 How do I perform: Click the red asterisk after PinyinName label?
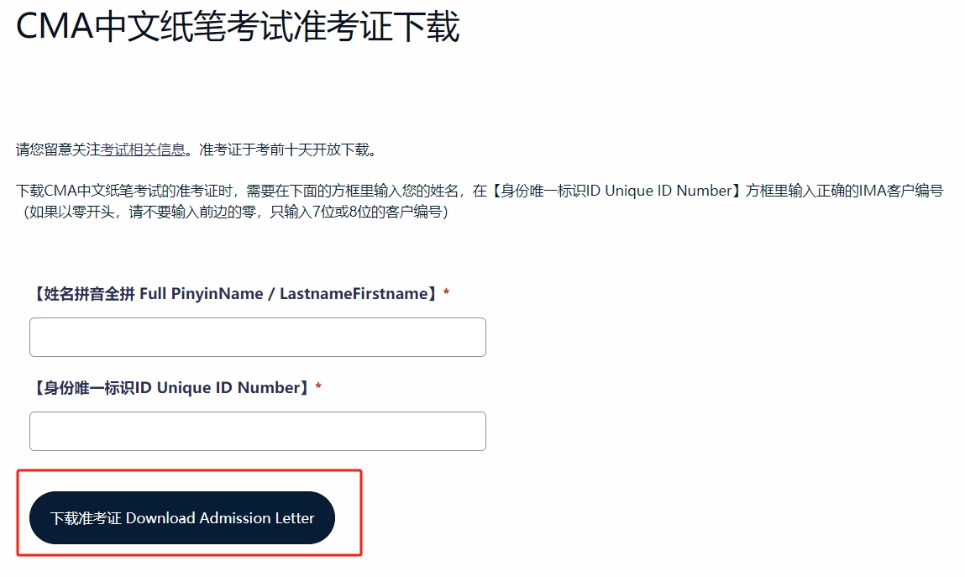coord(448,290)
